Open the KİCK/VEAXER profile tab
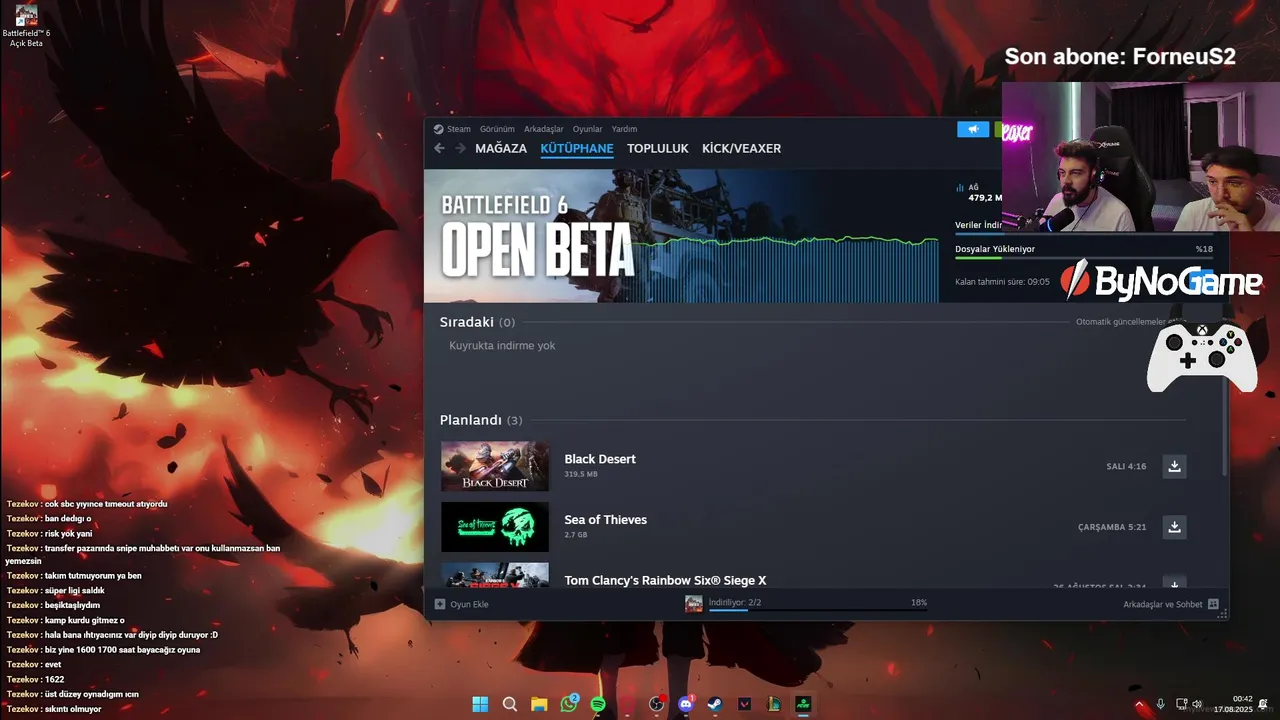The width and height of the screenshot is (1280, 720). point(741,148)
